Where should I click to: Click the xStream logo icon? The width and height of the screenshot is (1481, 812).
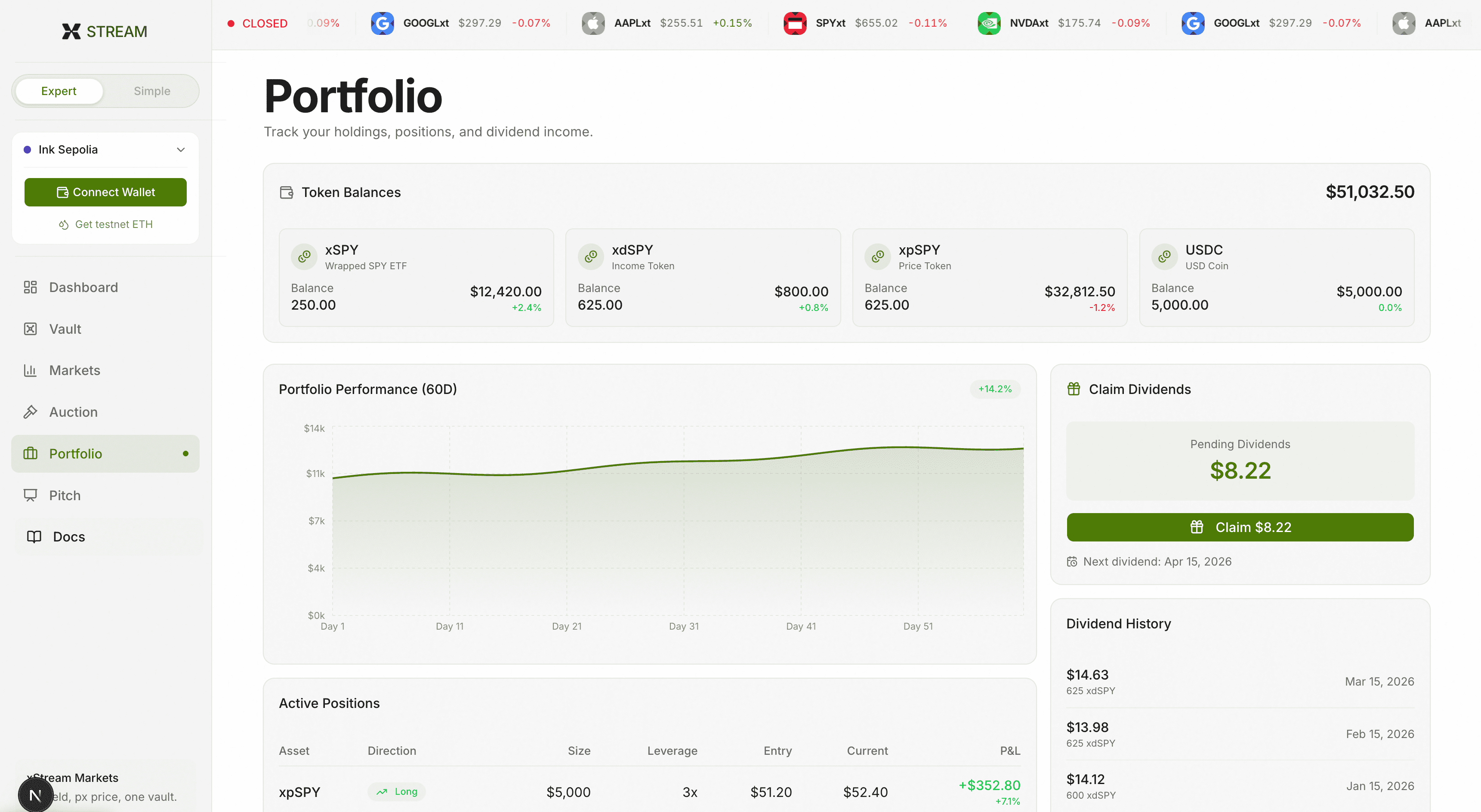pos(71,31)
